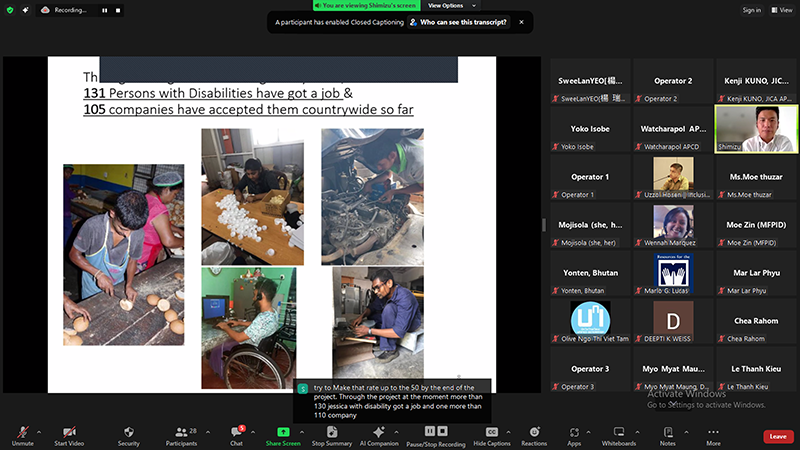The width and height of the screenshot is (800, 450).
Task: Open AI Companion
Action: tap(379, 431)
